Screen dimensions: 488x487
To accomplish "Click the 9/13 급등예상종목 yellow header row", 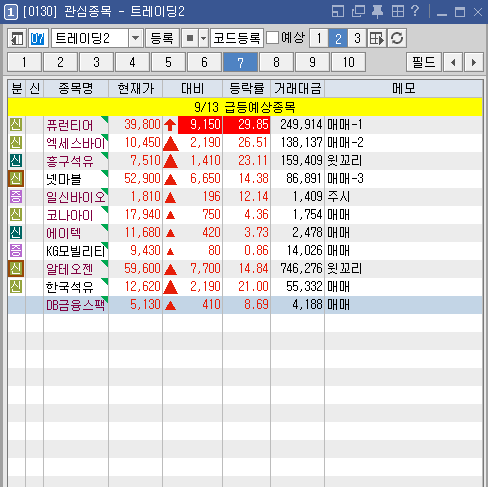I will [245, 107].
